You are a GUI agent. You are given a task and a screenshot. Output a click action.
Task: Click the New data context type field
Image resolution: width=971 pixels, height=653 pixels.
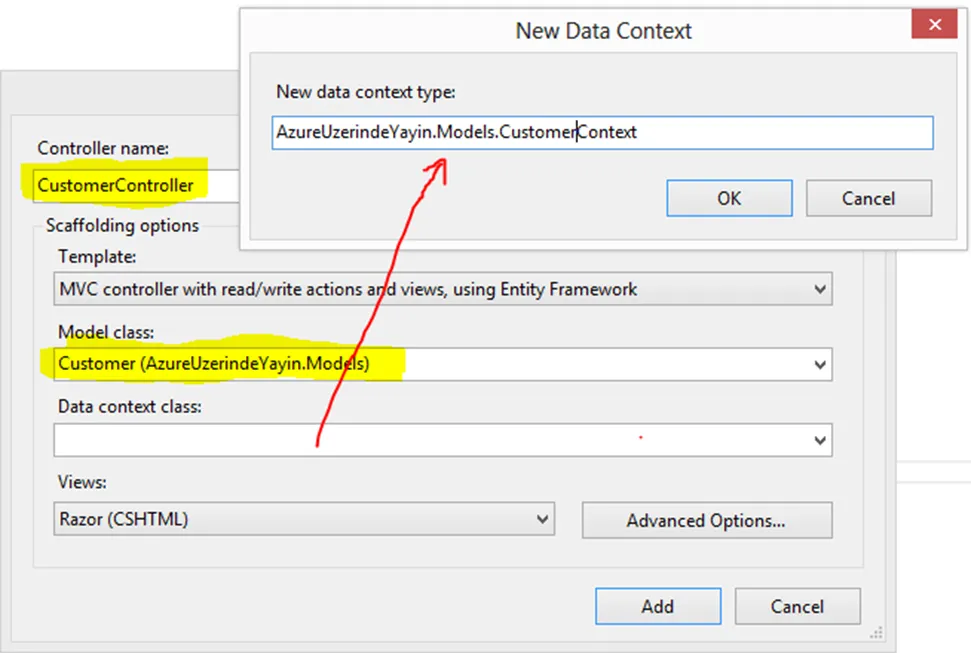pos(602,133)
